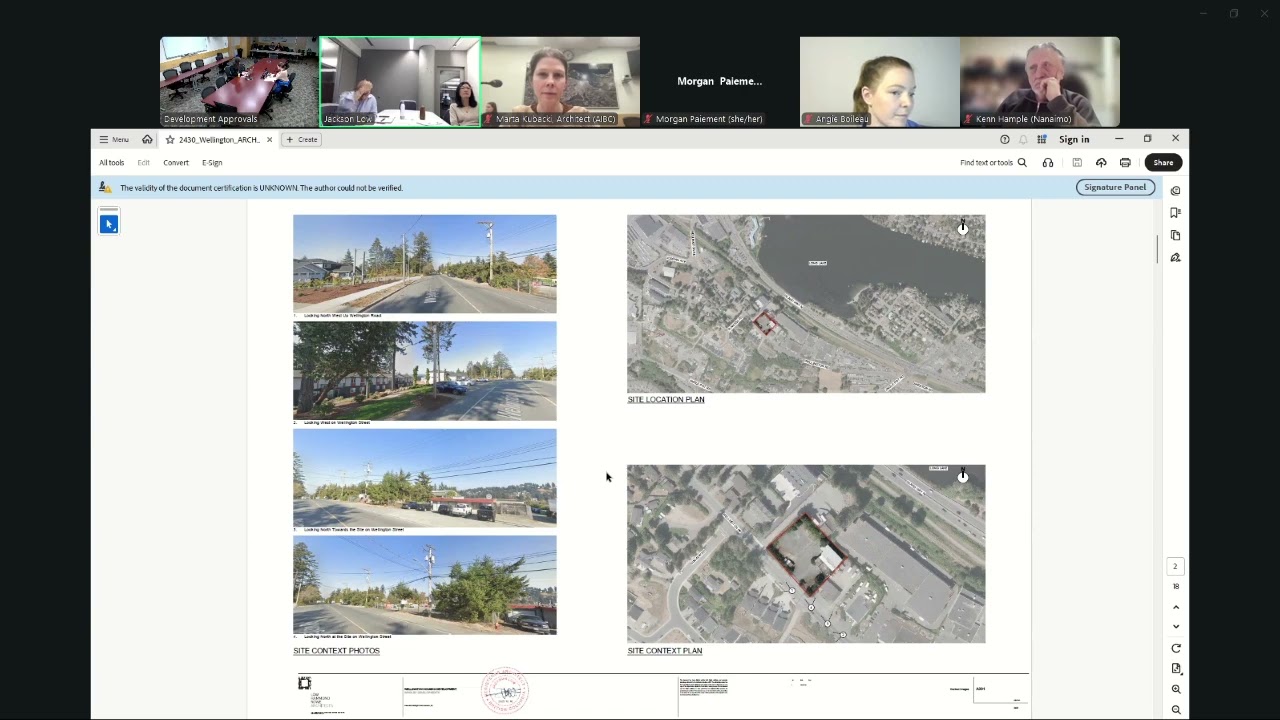Start Read Aloud headphones icon
The width and height of the screenshot is (1280, 720).
(x=1048, y=162)
